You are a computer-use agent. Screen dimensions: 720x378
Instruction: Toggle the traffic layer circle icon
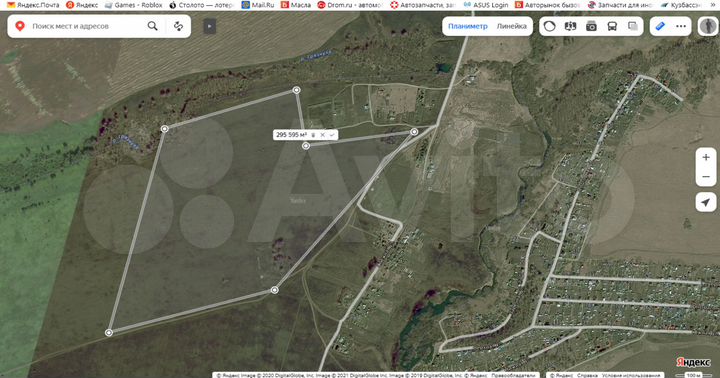pyautogui.click(x=549, y=26)
